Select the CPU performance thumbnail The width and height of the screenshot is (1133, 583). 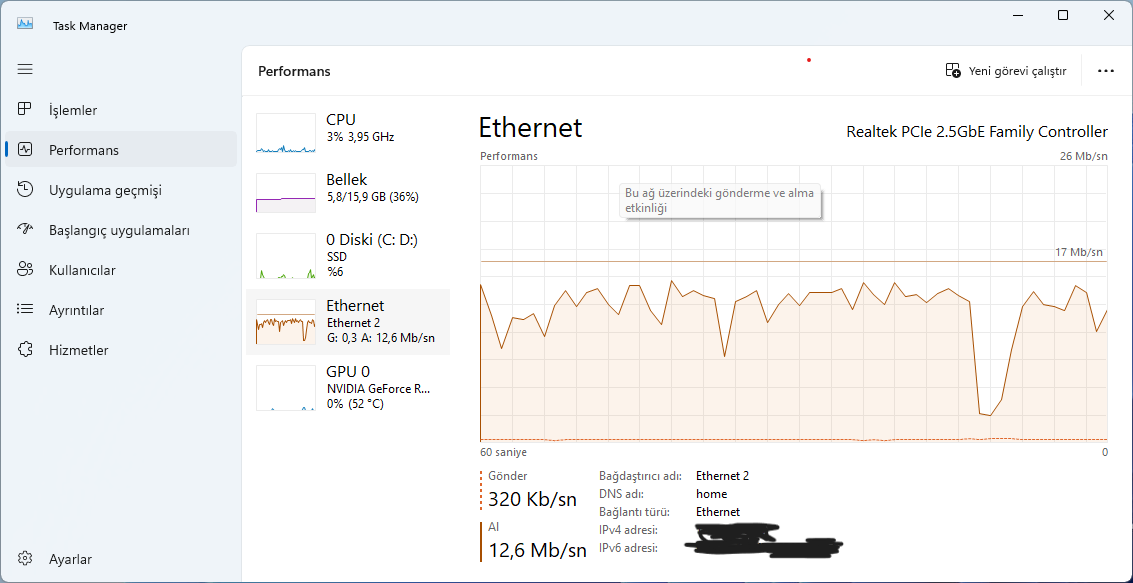pyautogui.click(x=286, y=133)
